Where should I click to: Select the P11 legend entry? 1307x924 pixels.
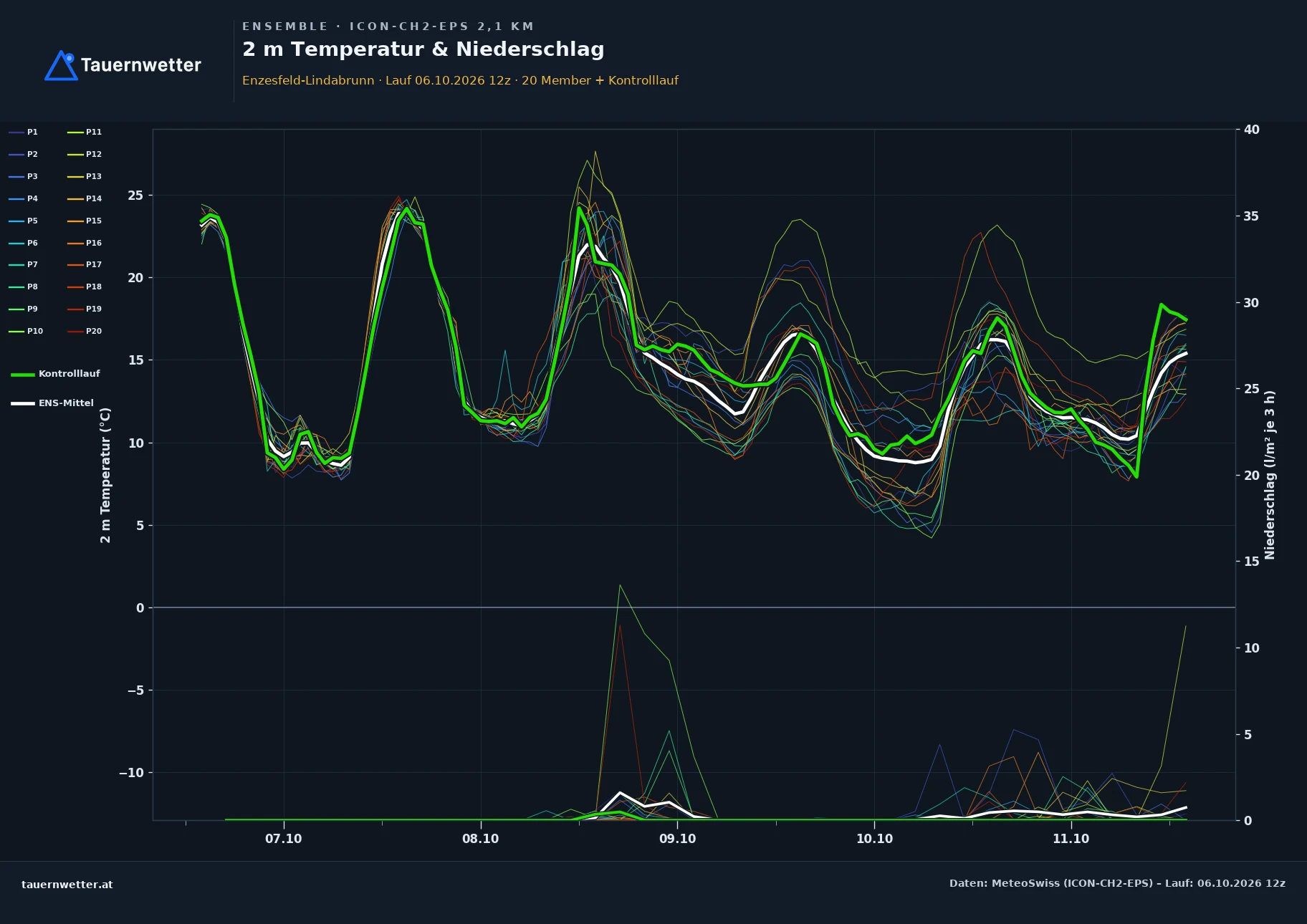coord(85,132)
